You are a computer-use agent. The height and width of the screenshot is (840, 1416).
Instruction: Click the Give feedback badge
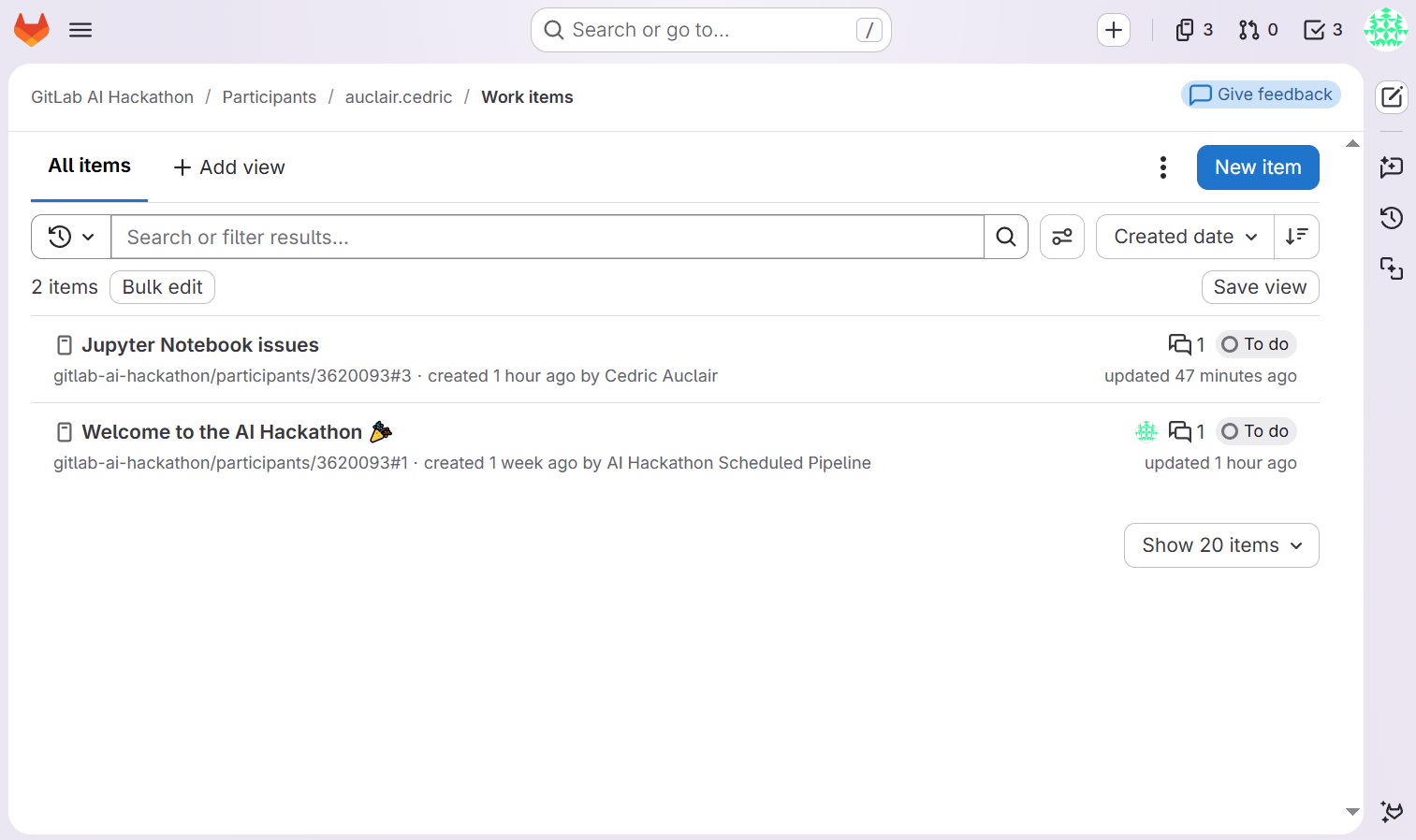(x=1261, y=94)
